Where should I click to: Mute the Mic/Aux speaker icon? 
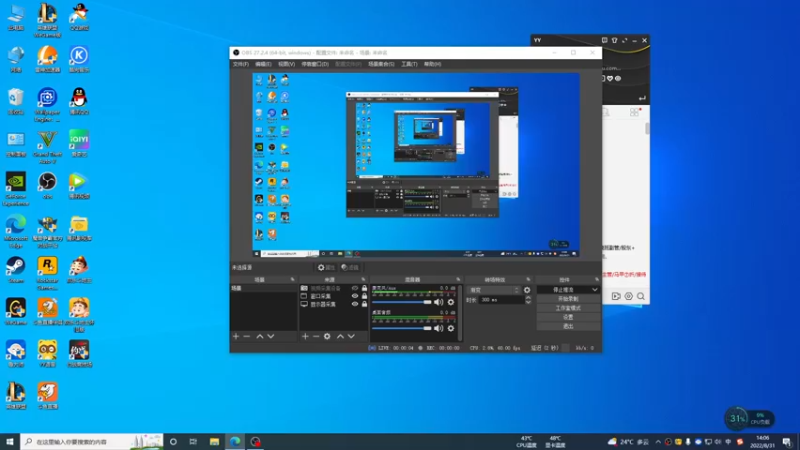438,302
